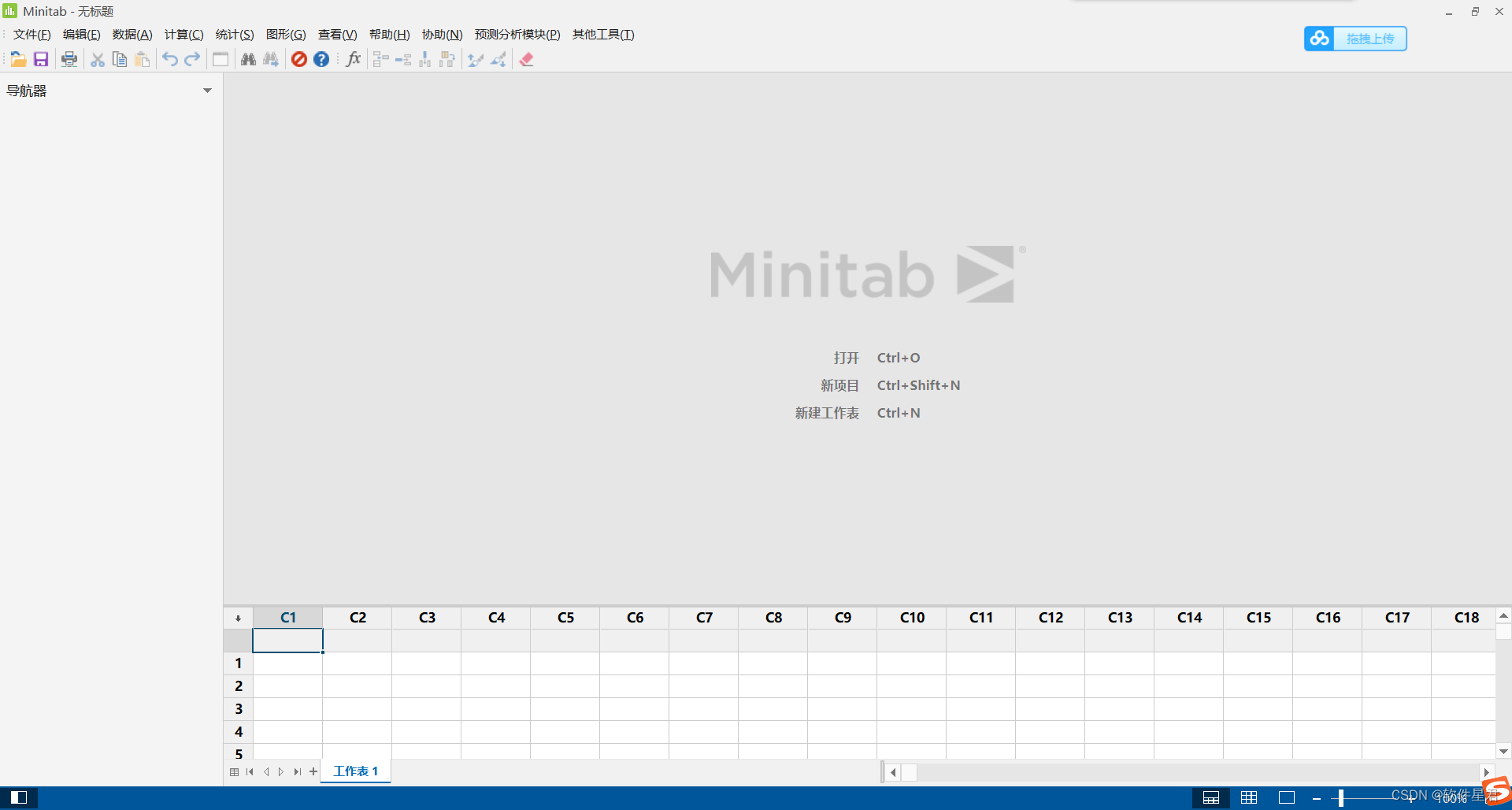This screenshot has height=810, width=1512.
Task: Click the 新项目 shortcut link
Action: [890, 385]
